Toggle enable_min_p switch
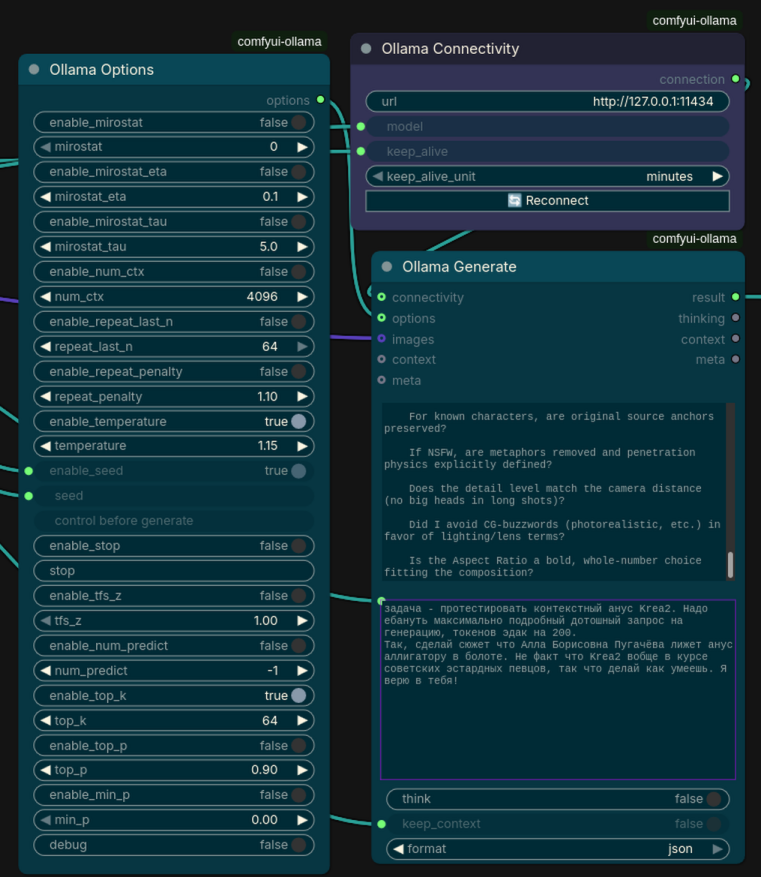 [x=299, y=795]
